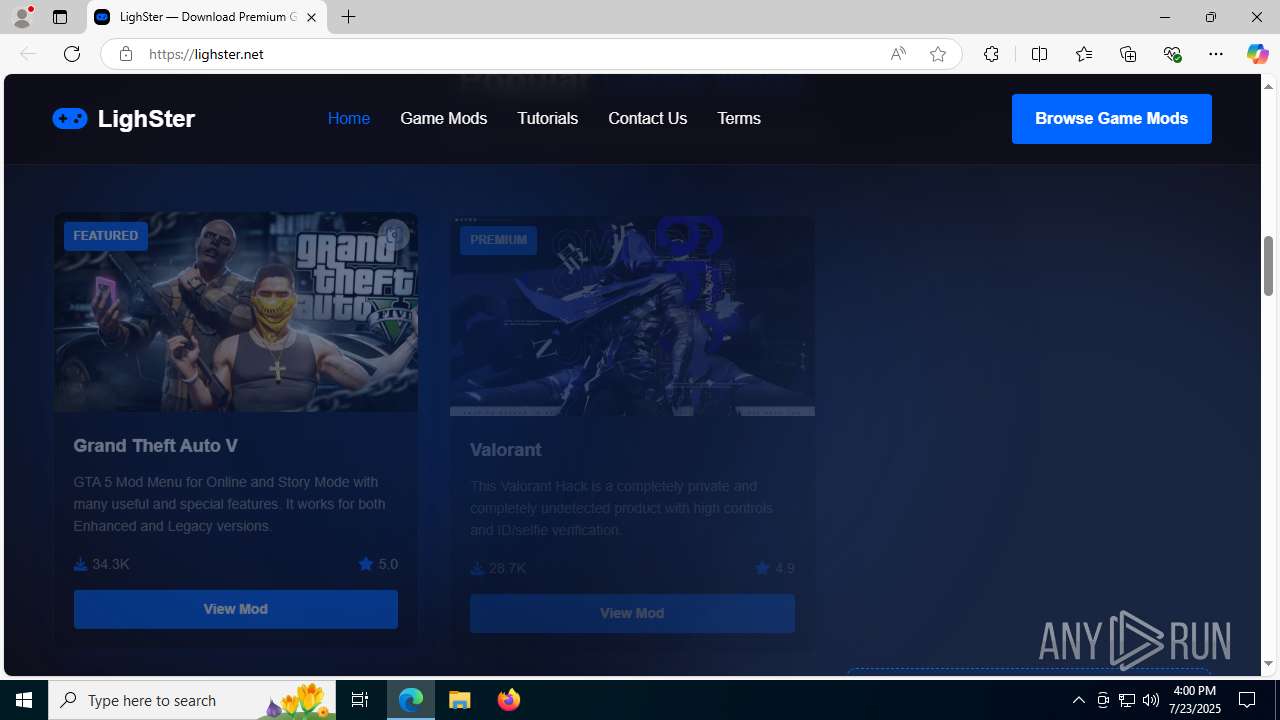Click the FEATURED badge on GTA card
Viewport: 1280px width, 720px height.
coord(106,236)
